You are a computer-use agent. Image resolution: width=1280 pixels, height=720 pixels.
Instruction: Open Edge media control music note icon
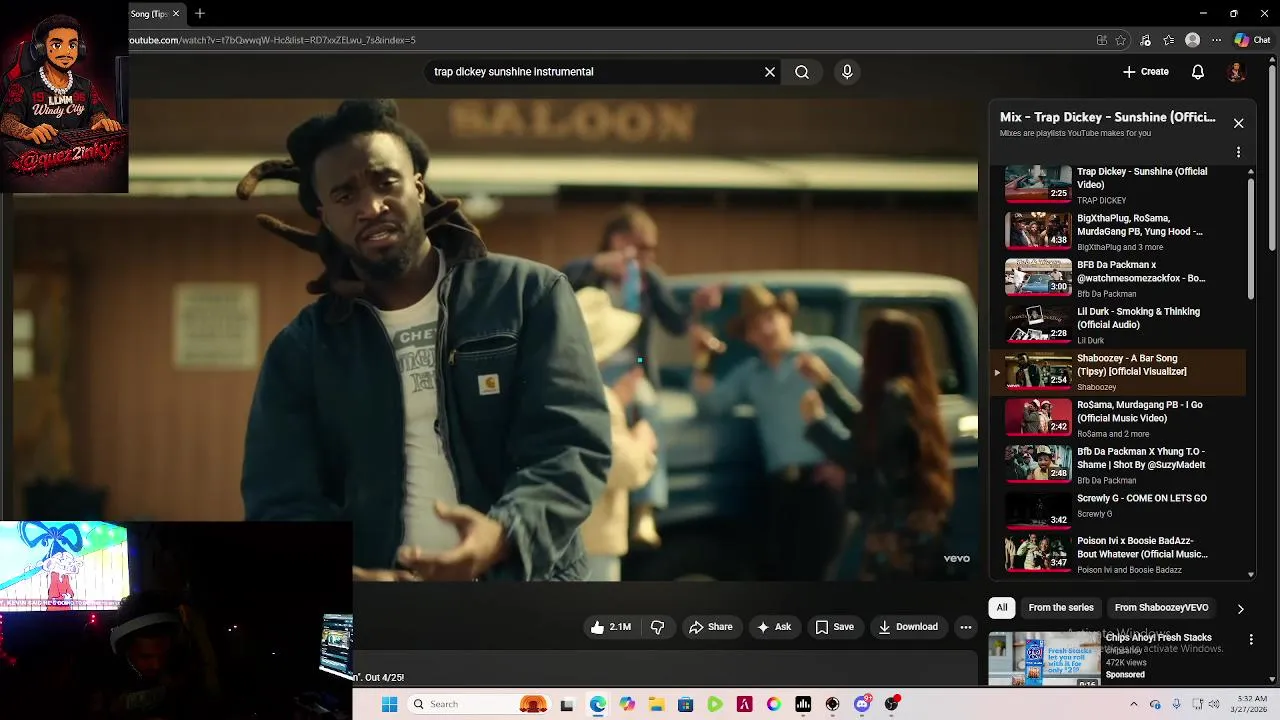coord(1145,40)
